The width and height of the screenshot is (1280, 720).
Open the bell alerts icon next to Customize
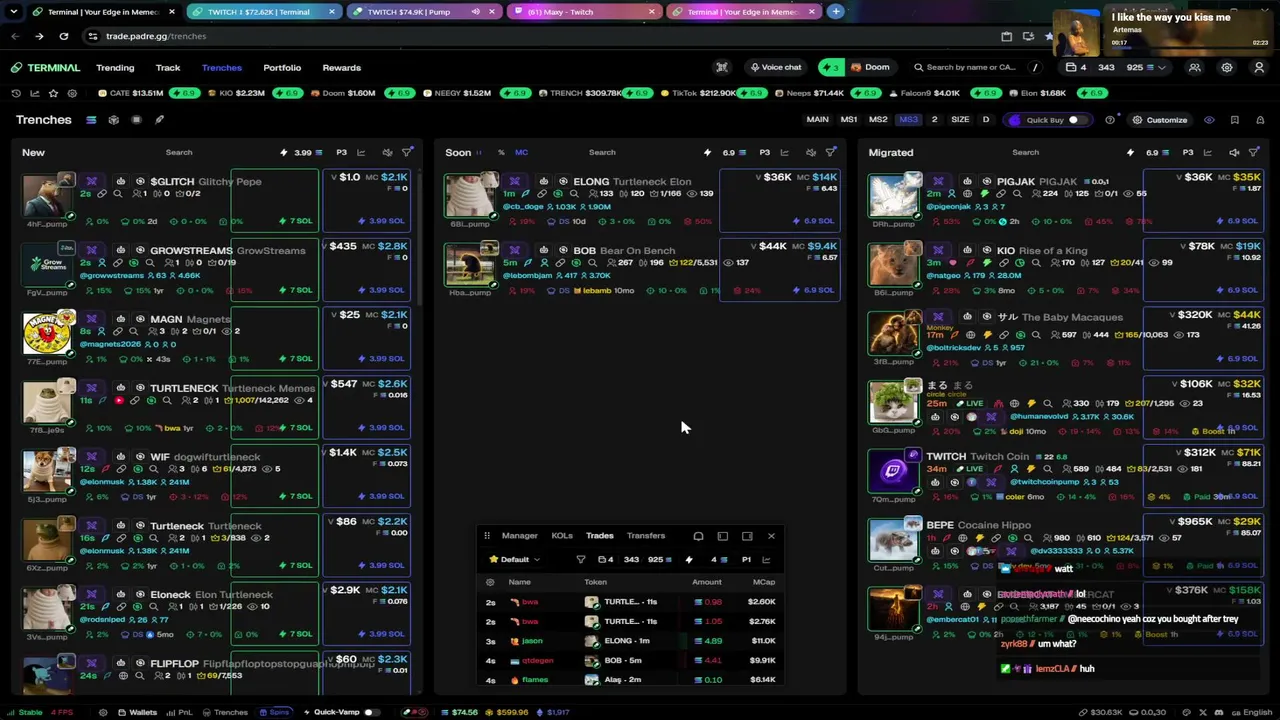point(1260,120)
